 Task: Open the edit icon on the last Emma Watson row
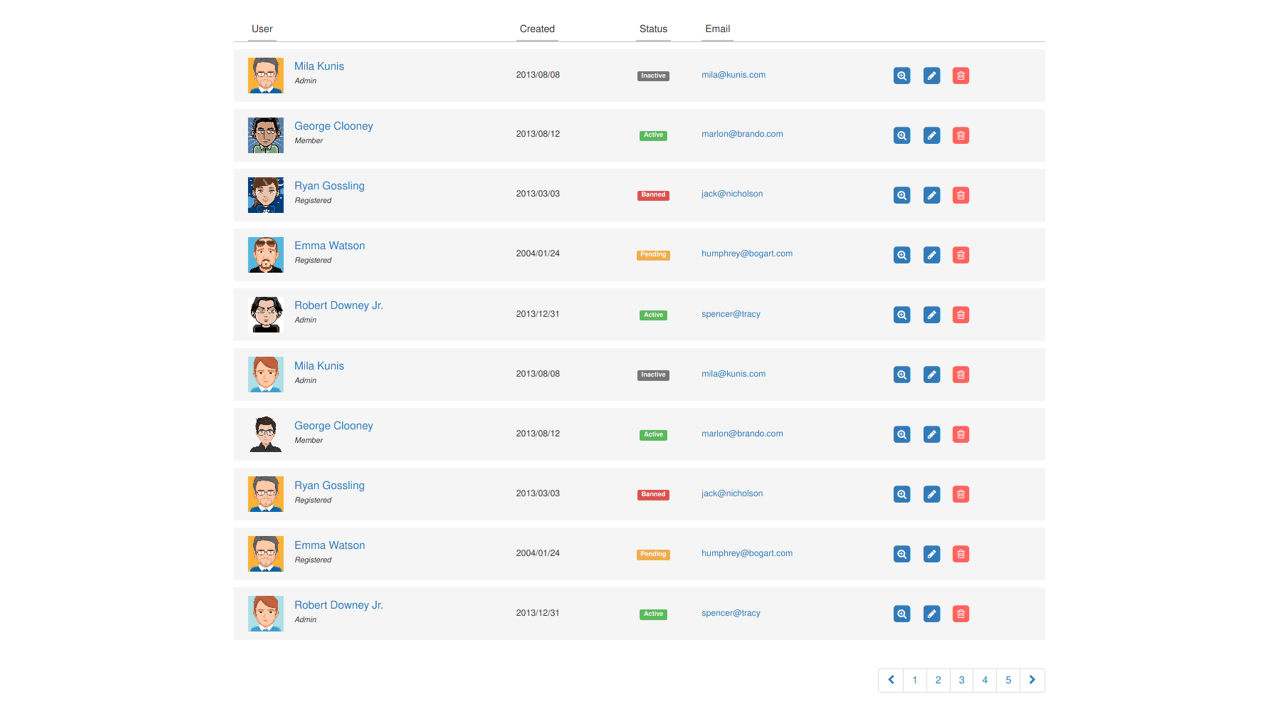[x=931, y=553]
